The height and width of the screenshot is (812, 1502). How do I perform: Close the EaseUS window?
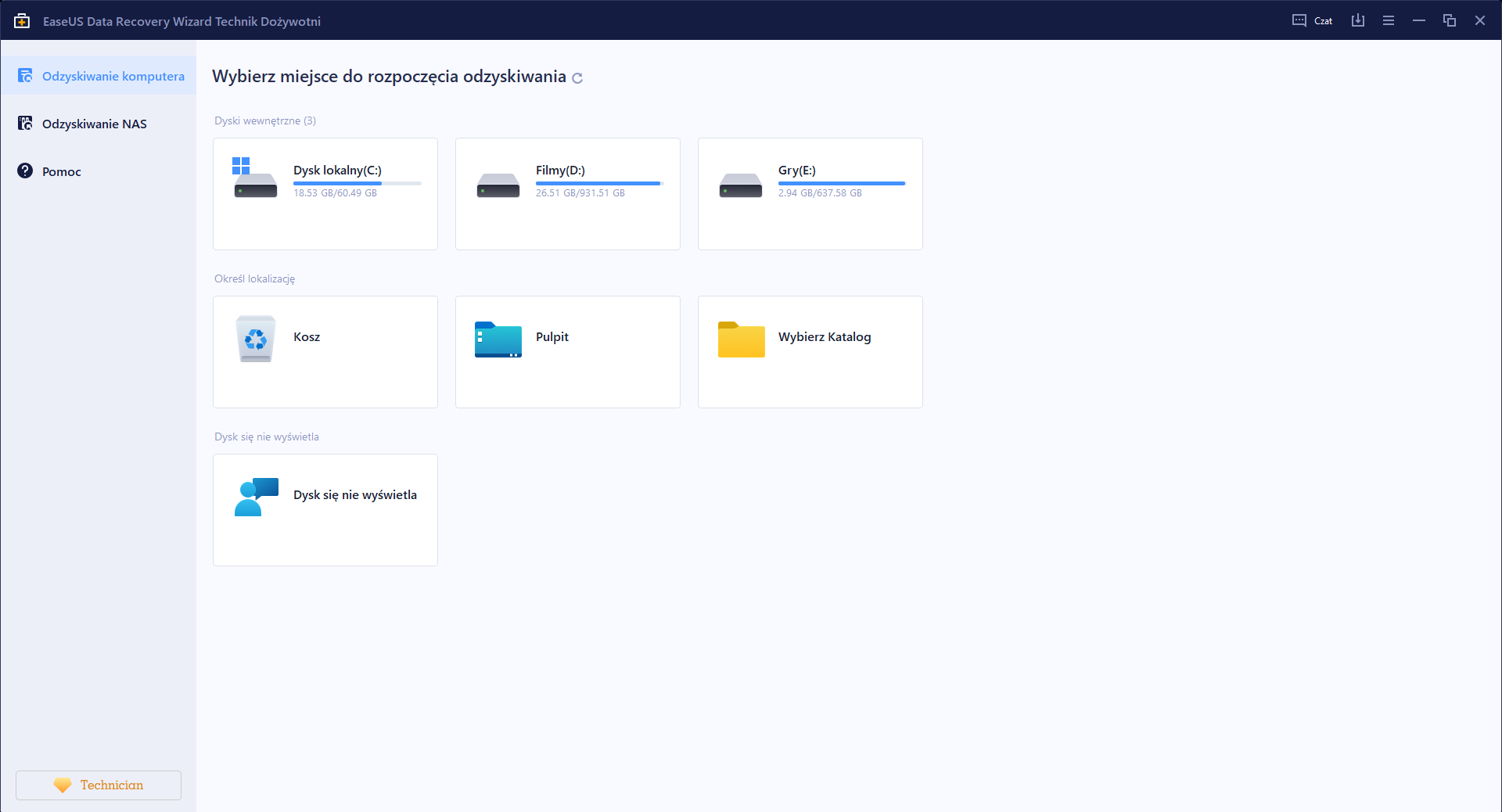[x=1480, y=20]
